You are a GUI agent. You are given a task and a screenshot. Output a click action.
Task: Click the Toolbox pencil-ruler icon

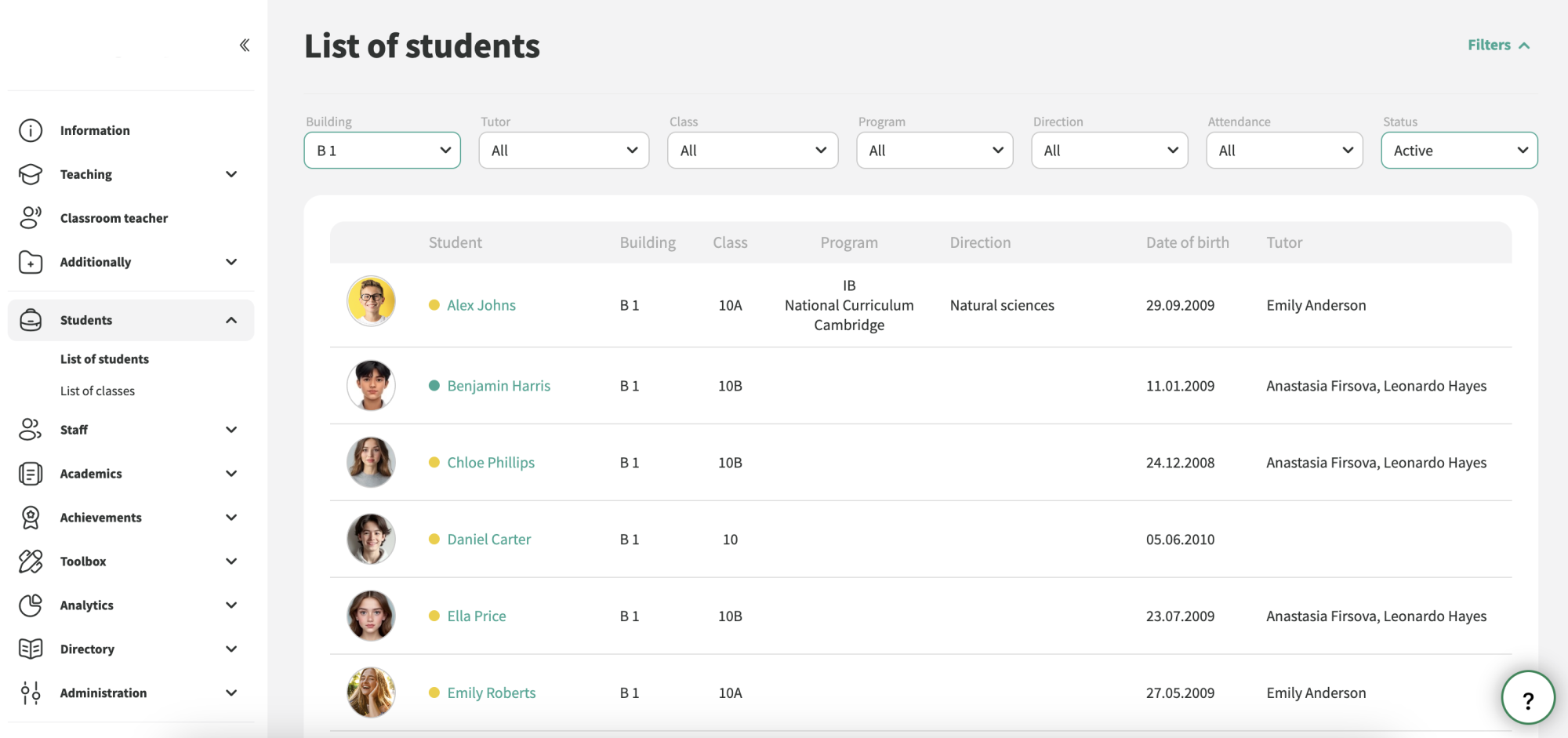click(31, 562)
